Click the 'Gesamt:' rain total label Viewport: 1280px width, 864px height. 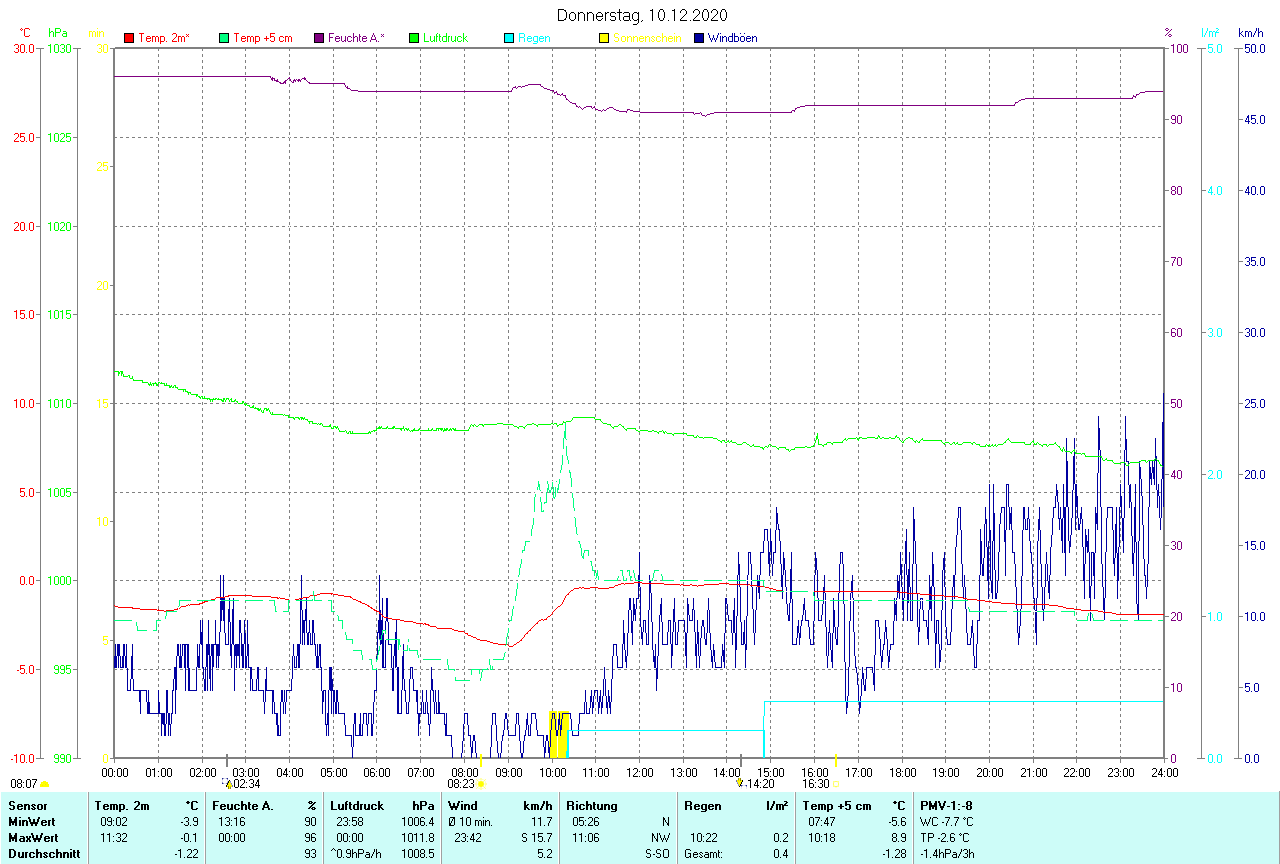point(703,854)
